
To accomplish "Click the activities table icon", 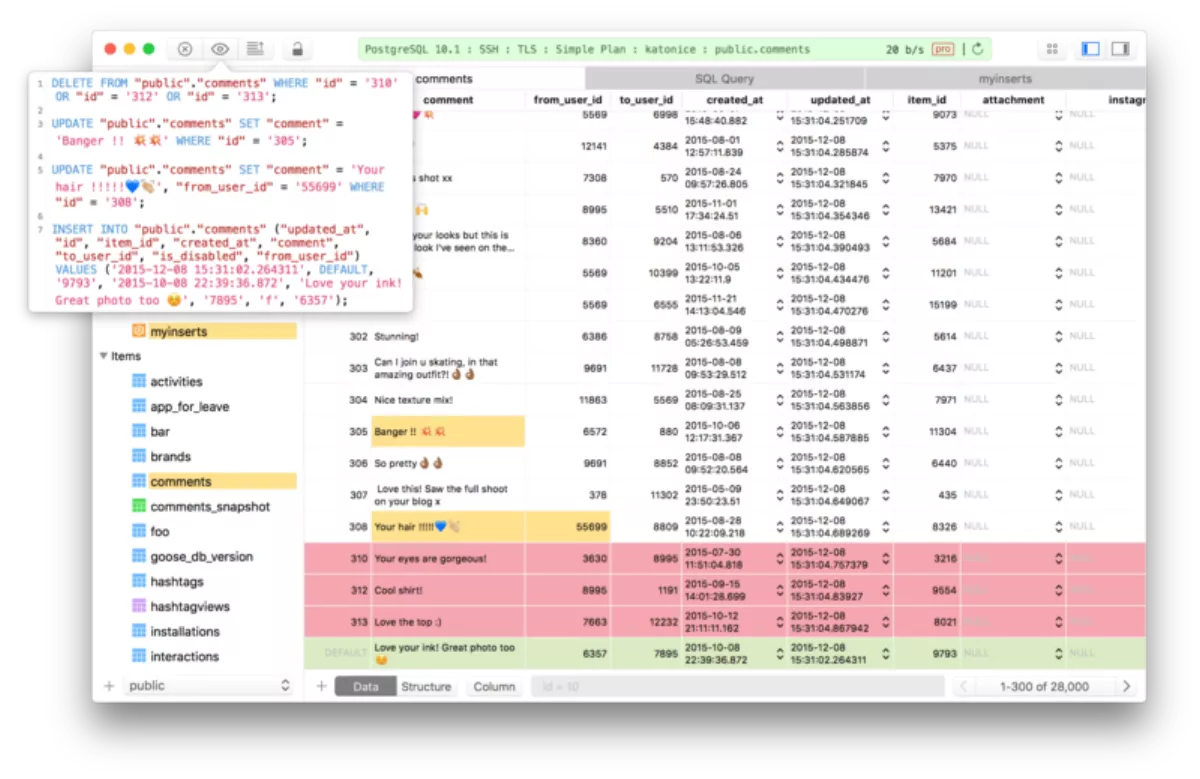I will click(x=139, y=381).
